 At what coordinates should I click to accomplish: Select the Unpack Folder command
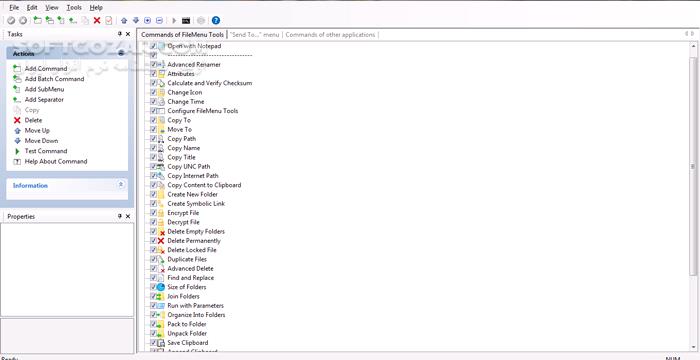[187, 334]
